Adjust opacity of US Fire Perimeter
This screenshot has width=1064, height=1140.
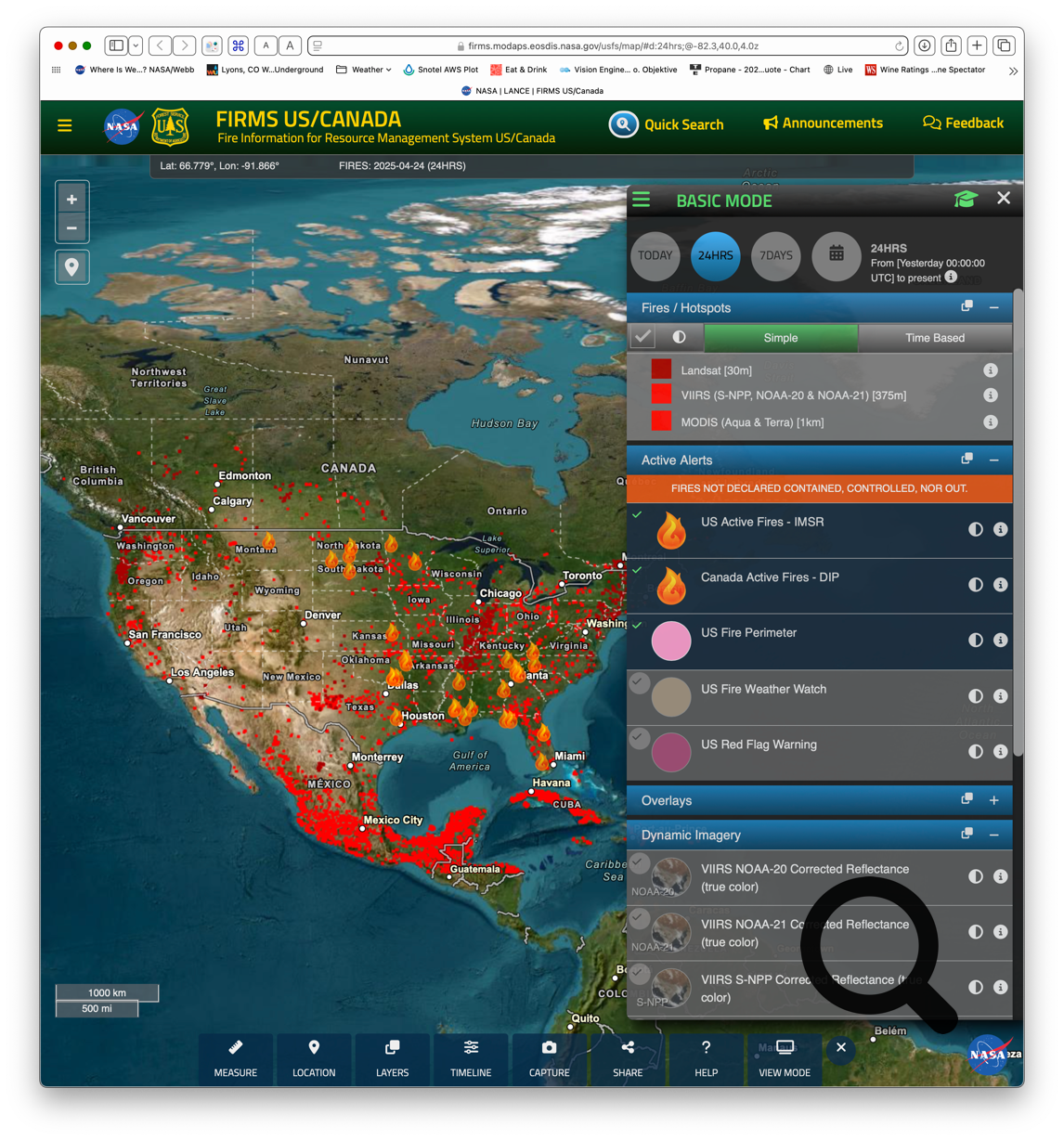(976, 641)
